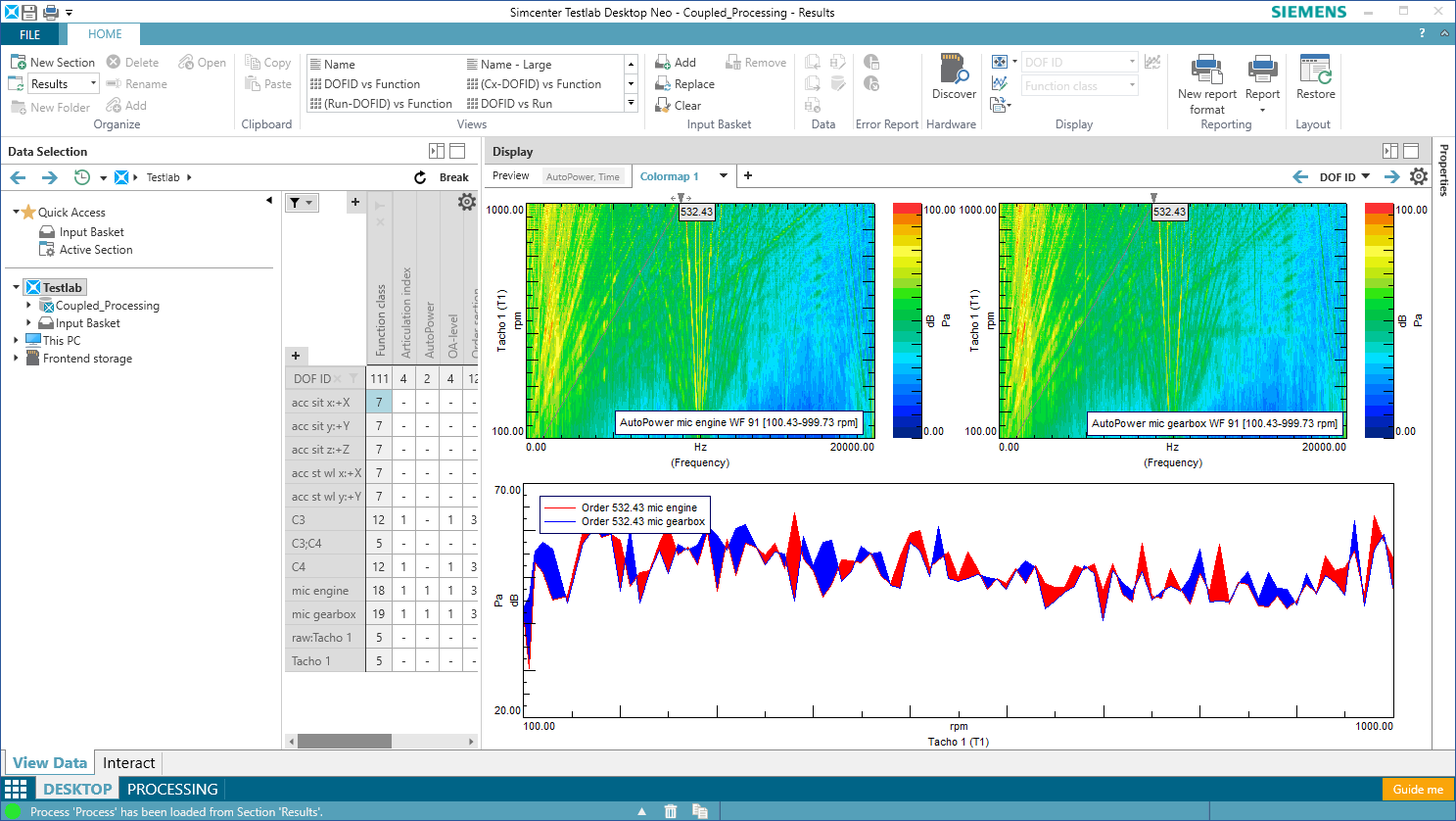Click the filter funnel icon in table
The height and width of the screenshot is (821, 1456).
click(295, 203)
